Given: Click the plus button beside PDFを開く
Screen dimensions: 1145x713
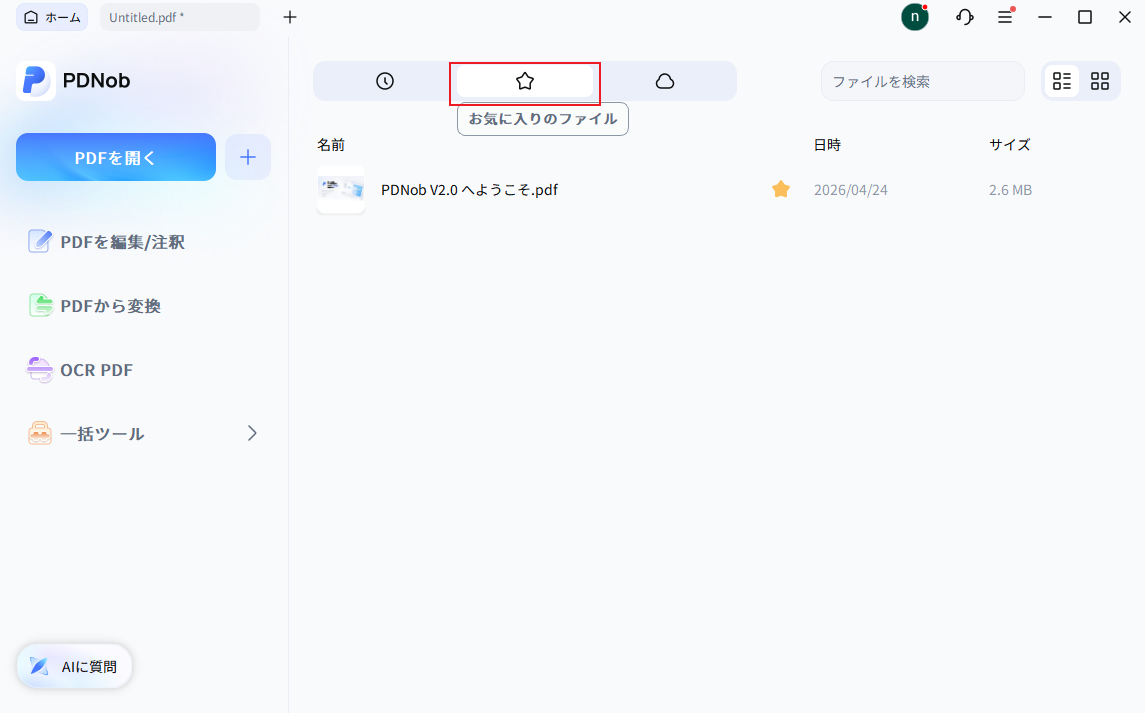Looking at the screenshot, I should point(248,157).
